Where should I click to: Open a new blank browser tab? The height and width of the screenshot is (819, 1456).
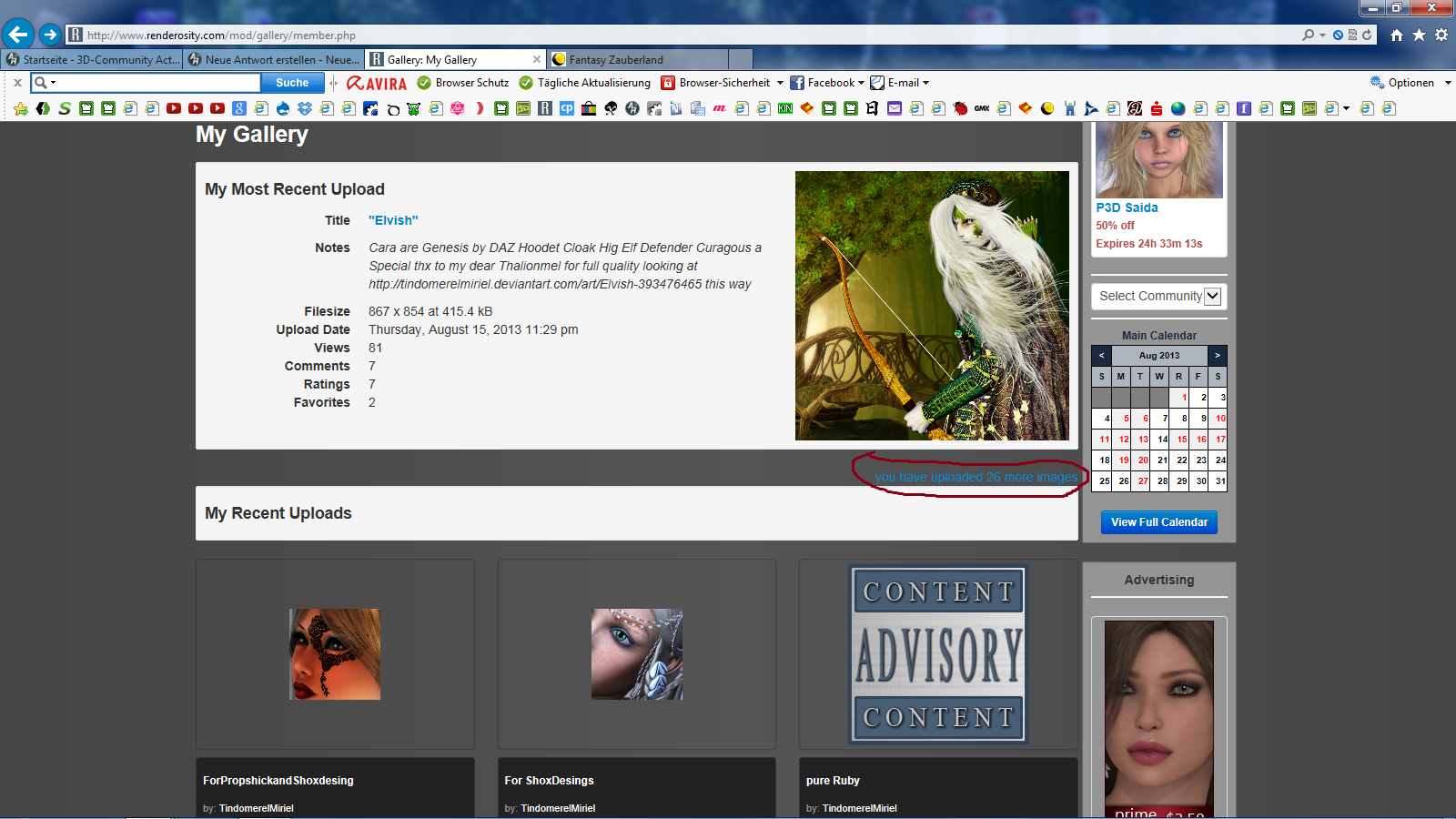tap(741, 59)
